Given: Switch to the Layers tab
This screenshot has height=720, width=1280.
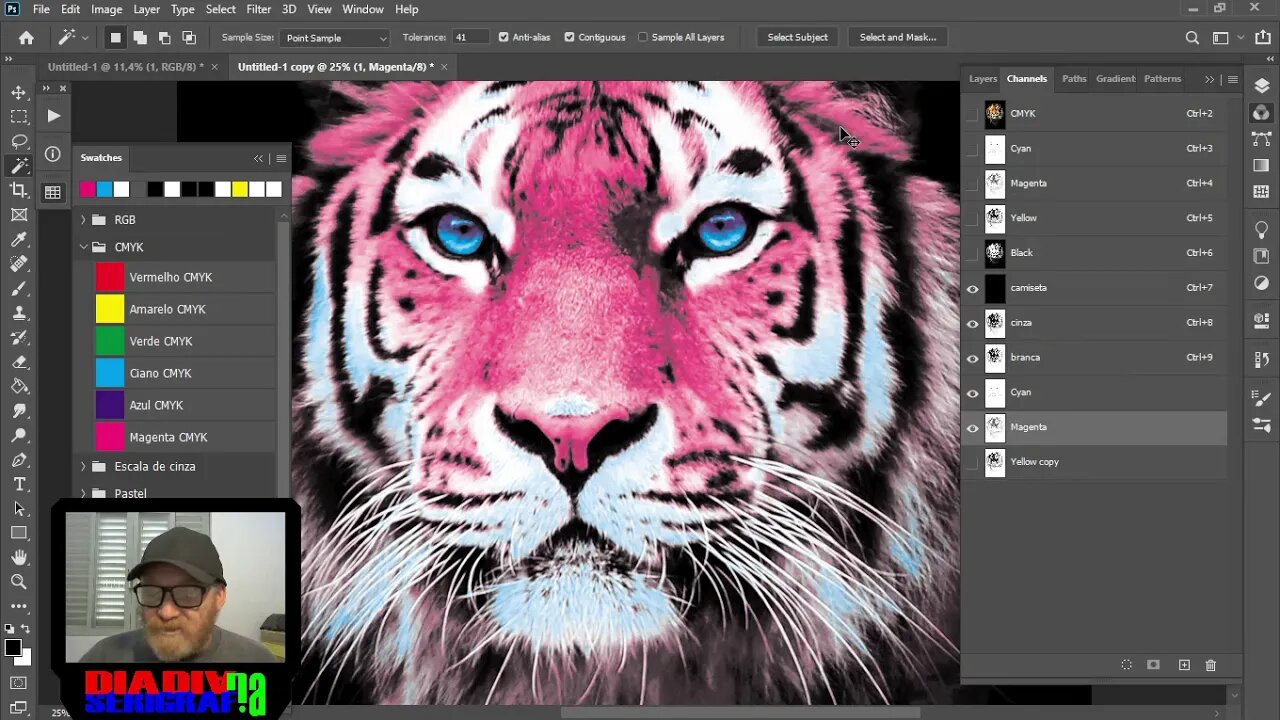Looking at the screenshot, I should [983, 79].
